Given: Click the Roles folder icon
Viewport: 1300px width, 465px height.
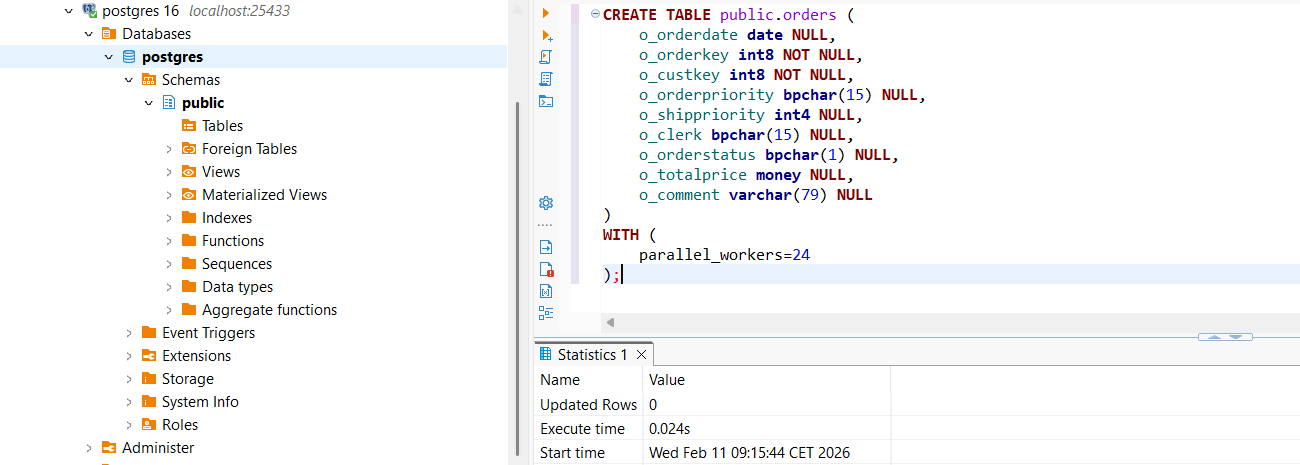Looking at the screenshot, I should click(x=149, y=425).
